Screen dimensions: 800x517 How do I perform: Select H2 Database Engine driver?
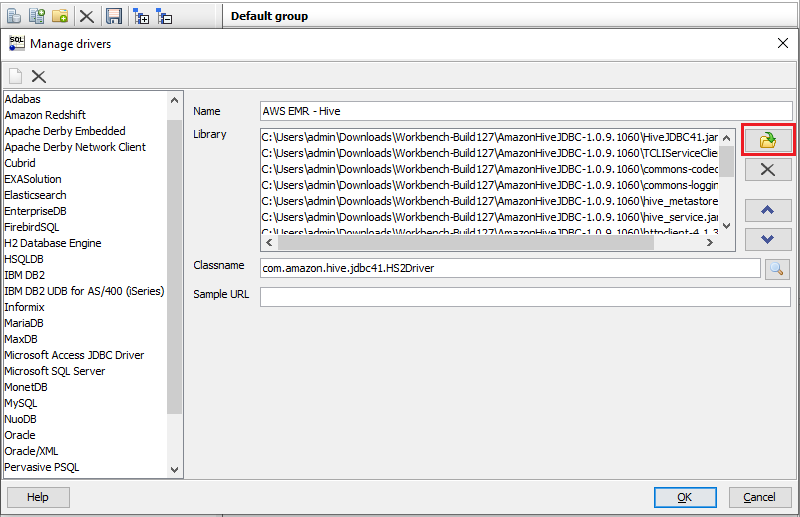85,243
